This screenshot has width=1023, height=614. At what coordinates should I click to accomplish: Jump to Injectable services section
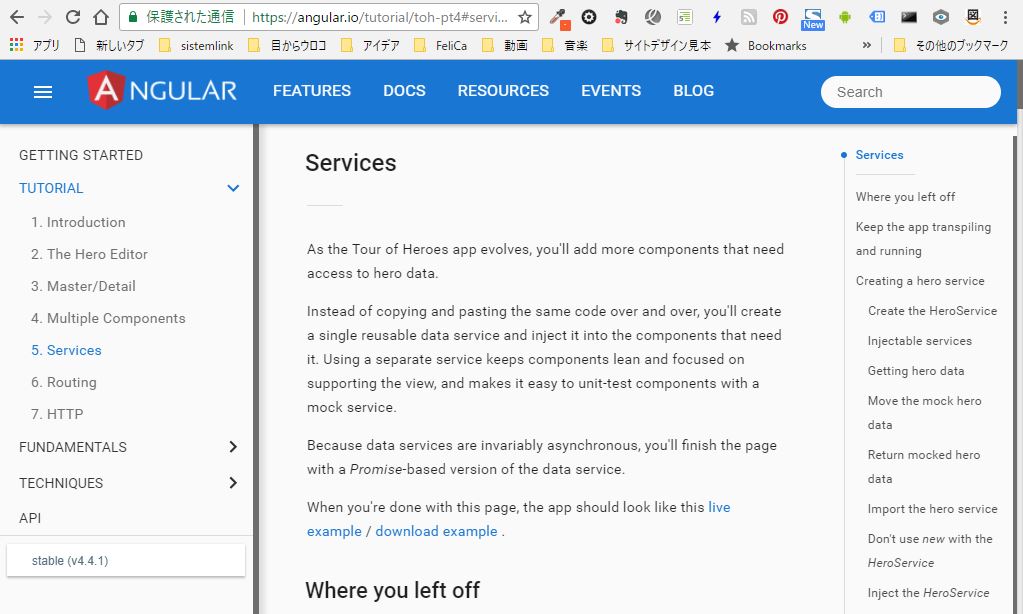[920, 341]
